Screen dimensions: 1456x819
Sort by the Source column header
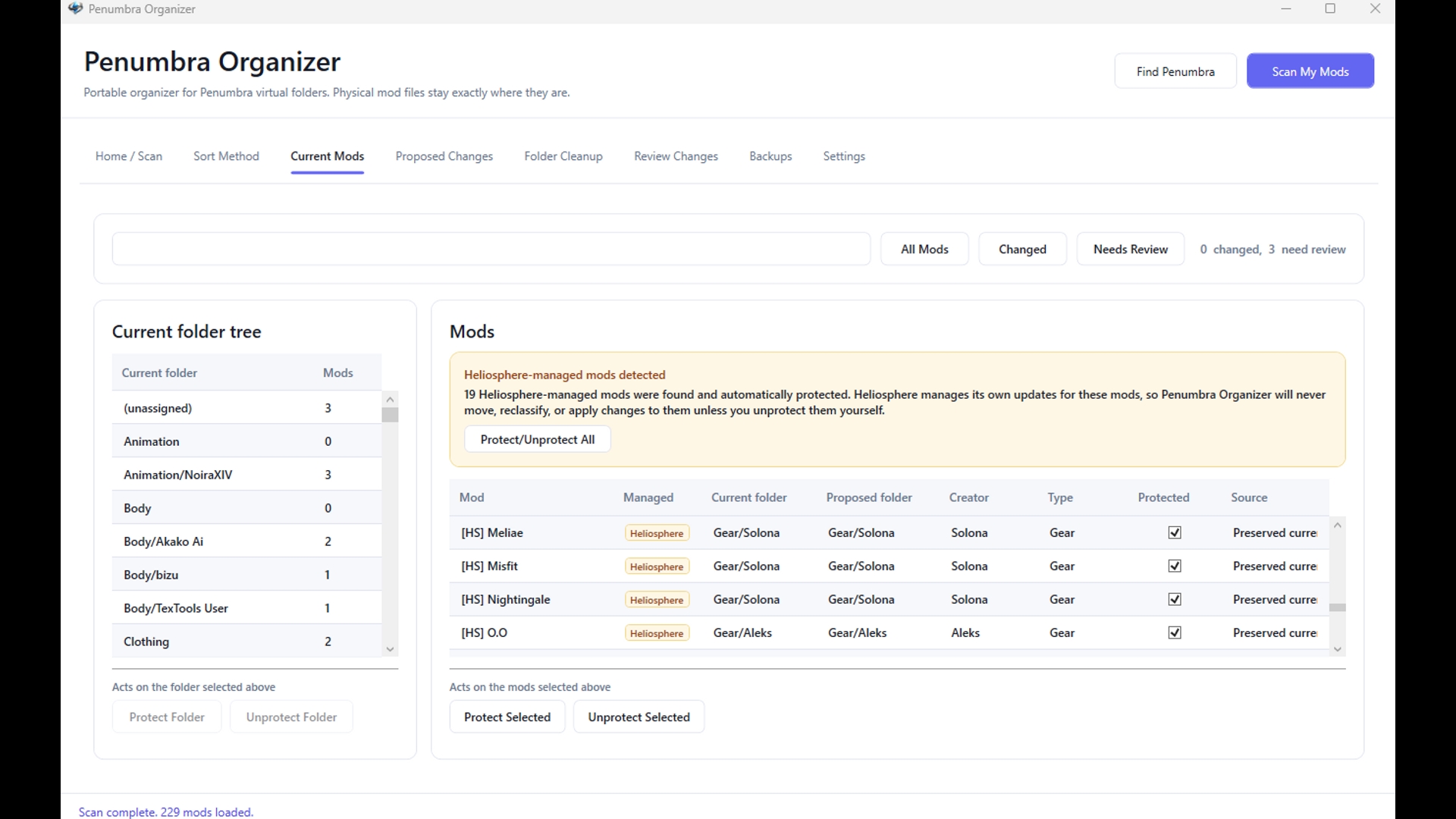pos(1249,497)
